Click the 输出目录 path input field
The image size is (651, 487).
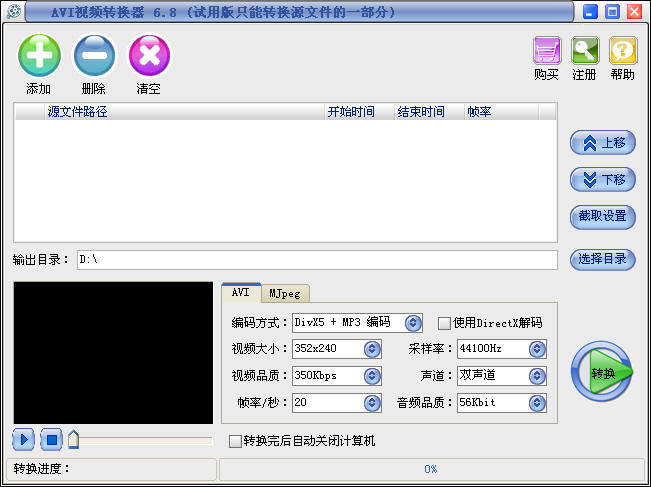(x=316, y=260)
